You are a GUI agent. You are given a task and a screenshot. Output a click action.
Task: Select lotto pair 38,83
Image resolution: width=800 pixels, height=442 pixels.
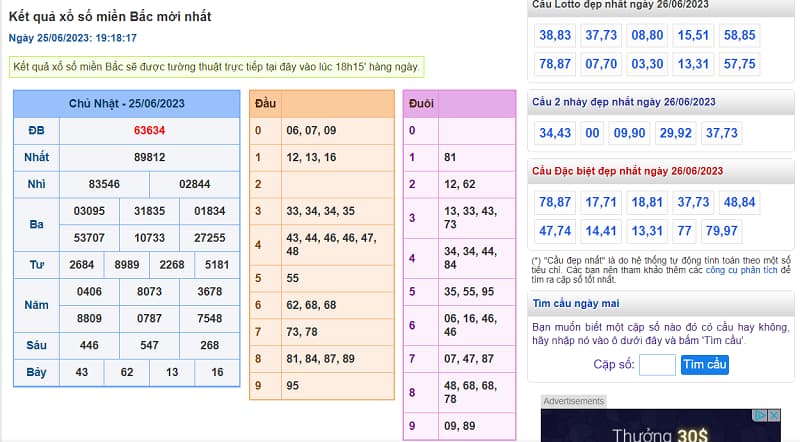(x=555, y=35)
